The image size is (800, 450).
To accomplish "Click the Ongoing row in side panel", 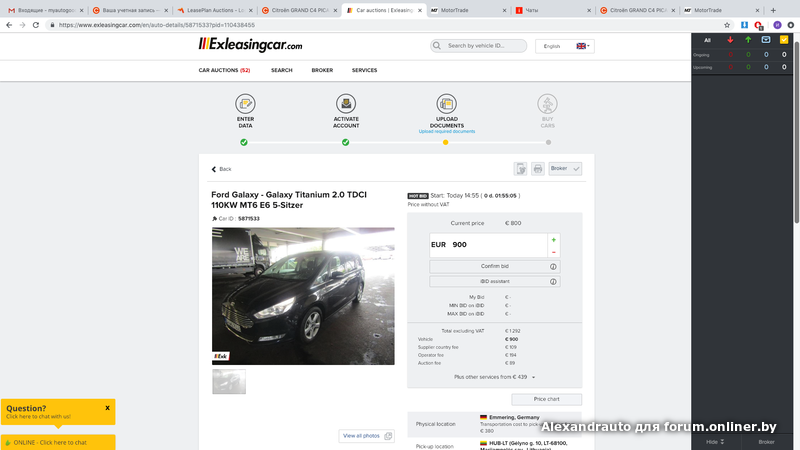I will [x=742, y=55].
